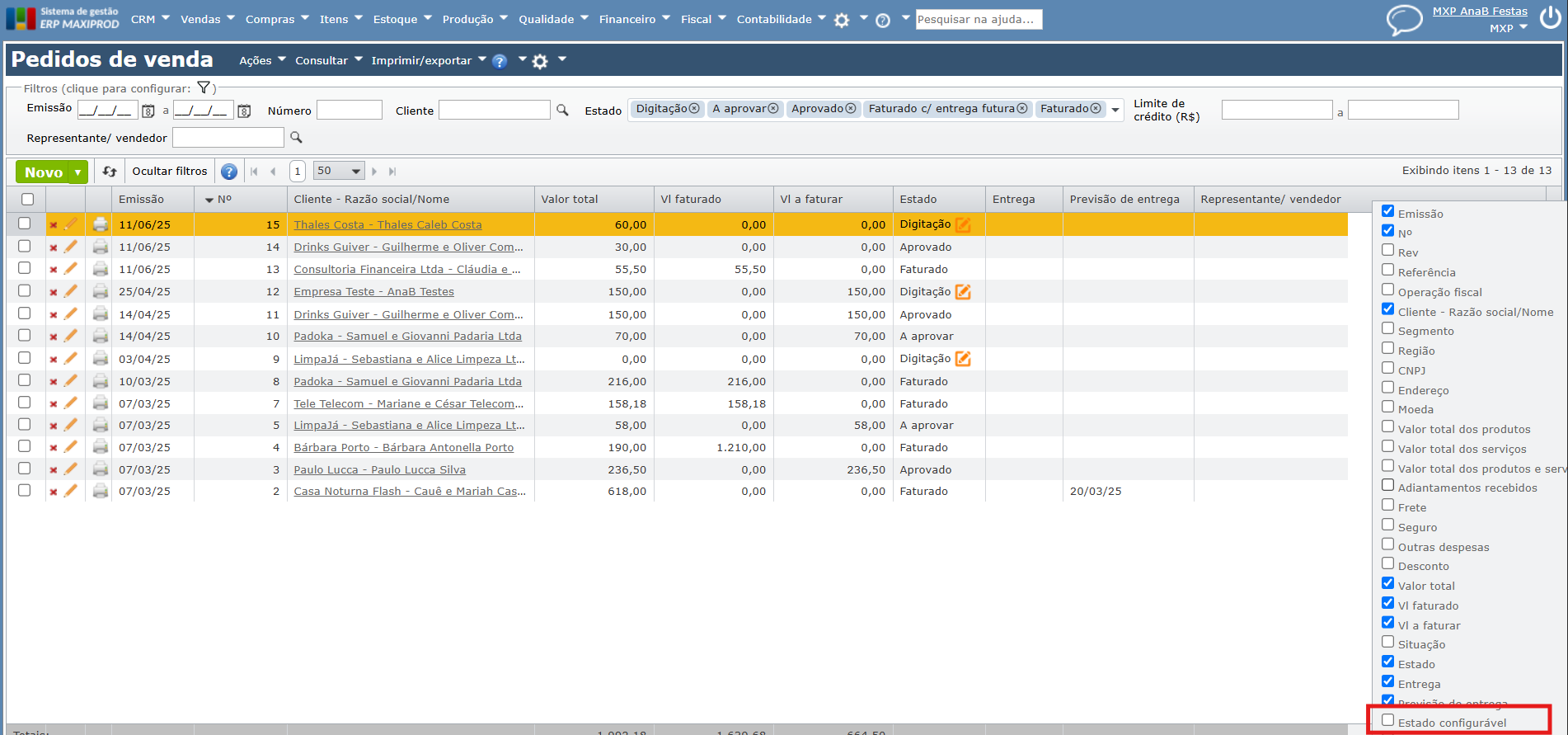Click the Número filter input field
1568x735 pixels.
[x=350, y=110]
